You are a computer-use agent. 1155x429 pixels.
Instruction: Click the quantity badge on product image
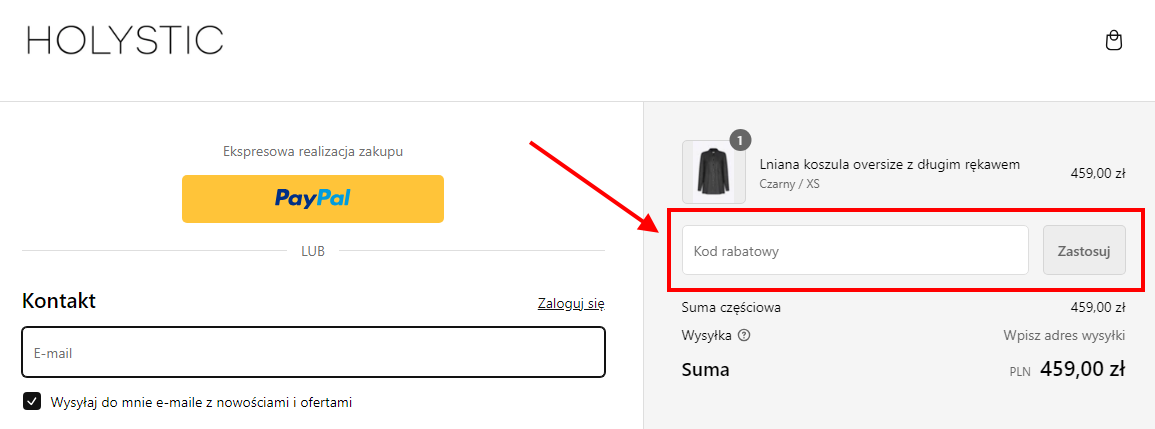click(x=740, y=139)
